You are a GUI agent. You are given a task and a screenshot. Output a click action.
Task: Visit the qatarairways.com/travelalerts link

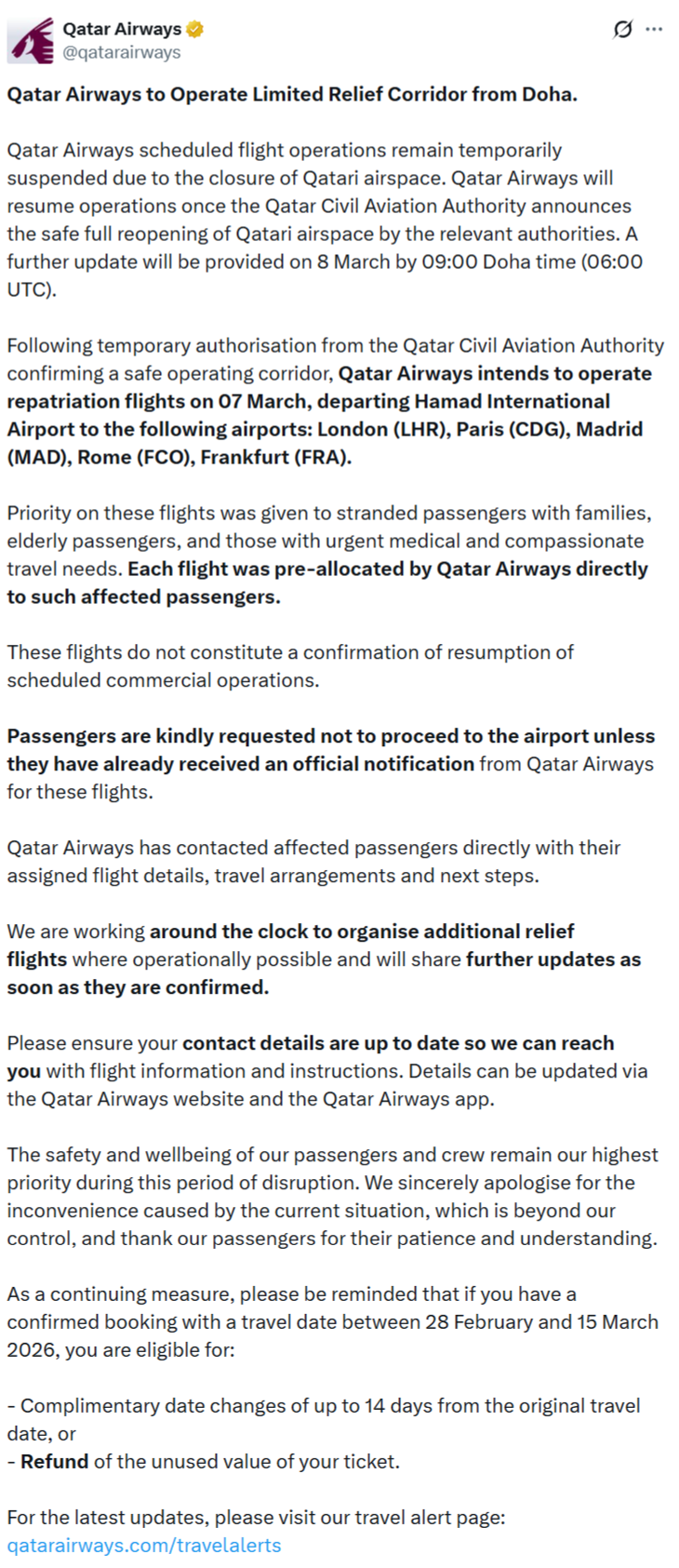pyautogui.click(x=143, y=1545)
